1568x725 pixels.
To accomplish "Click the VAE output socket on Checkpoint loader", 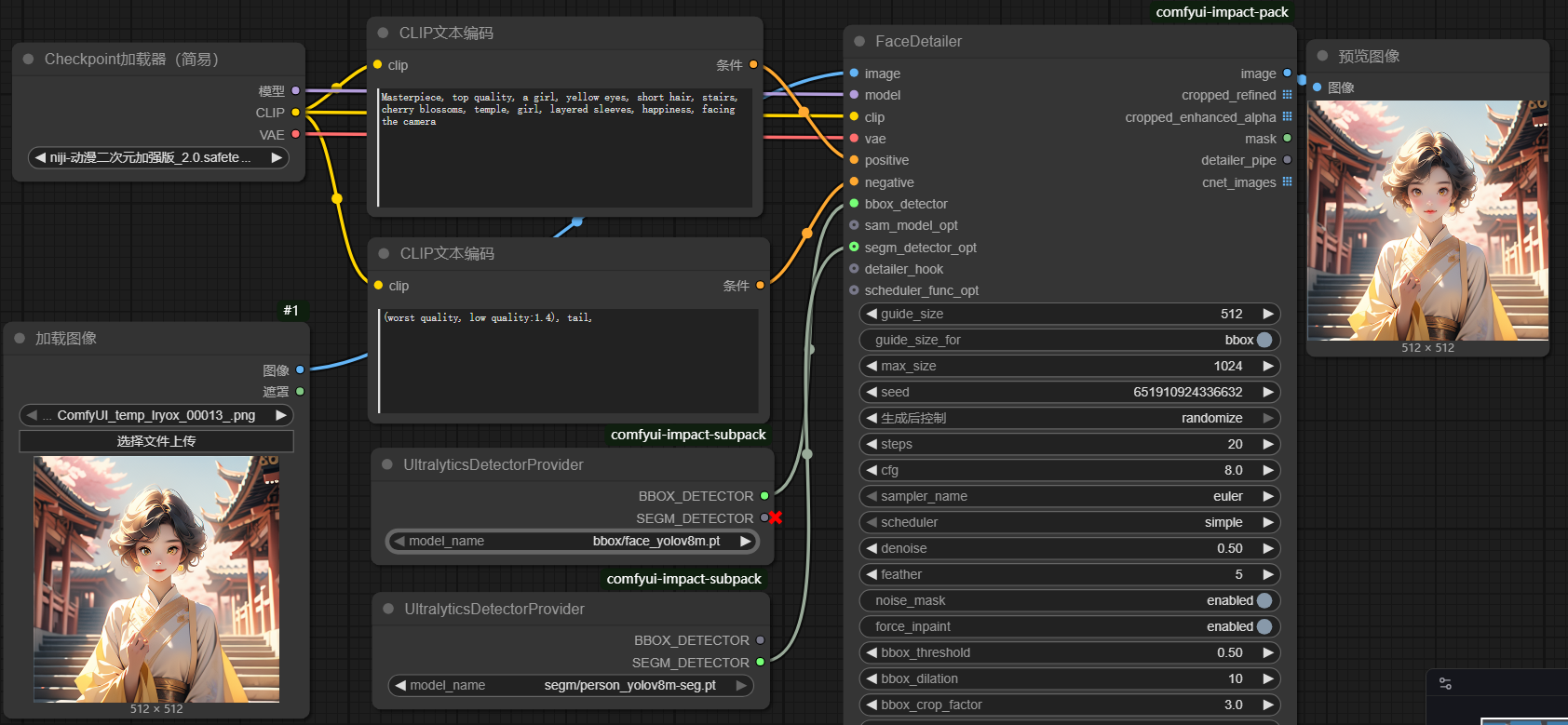I will point(296,134).
